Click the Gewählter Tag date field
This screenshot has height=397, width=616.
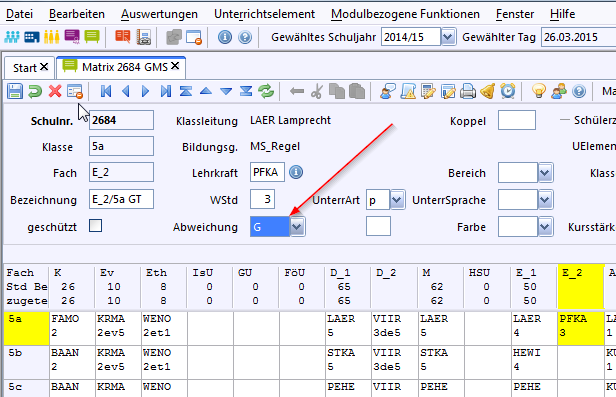(x=578, y=37)
